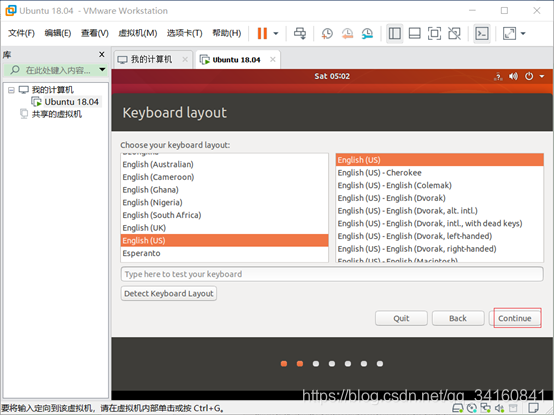Enter full screen mode icon
Viewport: 554px width, 415px height.
tap(434, 34)
